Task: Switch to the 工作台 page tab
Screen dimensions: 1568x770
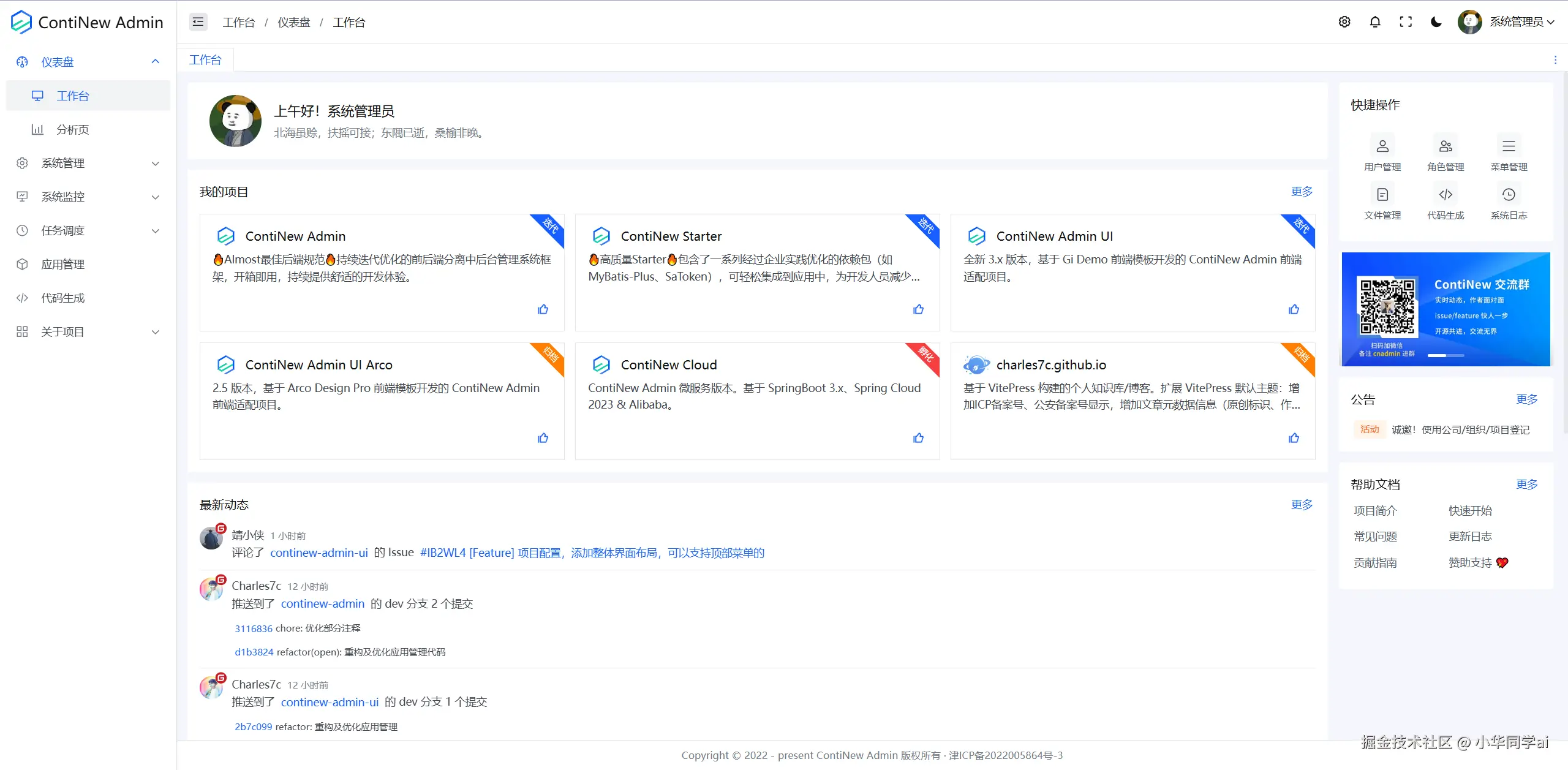Action: 205,60
